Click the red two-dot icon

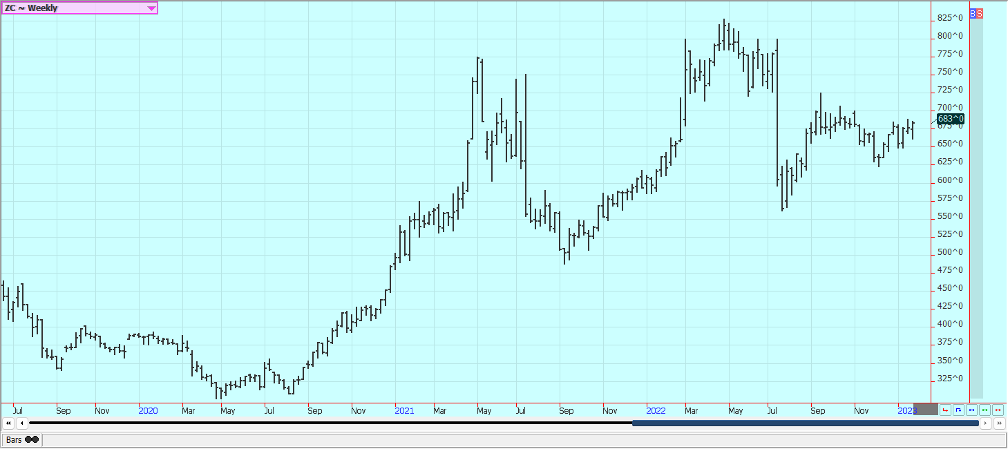(998, 410)
